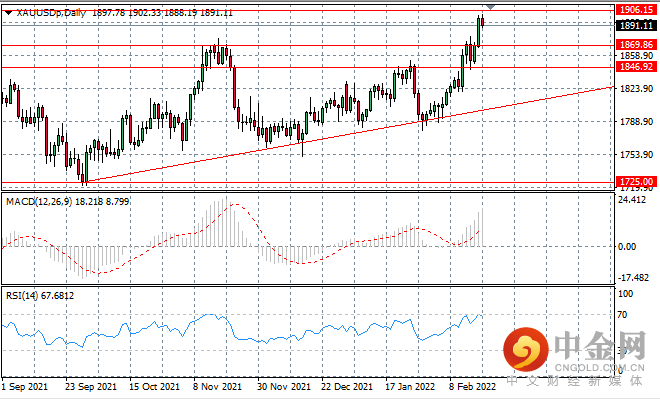
Task: Click the 1858.90 price axis value
Action: tap(636, 56)
